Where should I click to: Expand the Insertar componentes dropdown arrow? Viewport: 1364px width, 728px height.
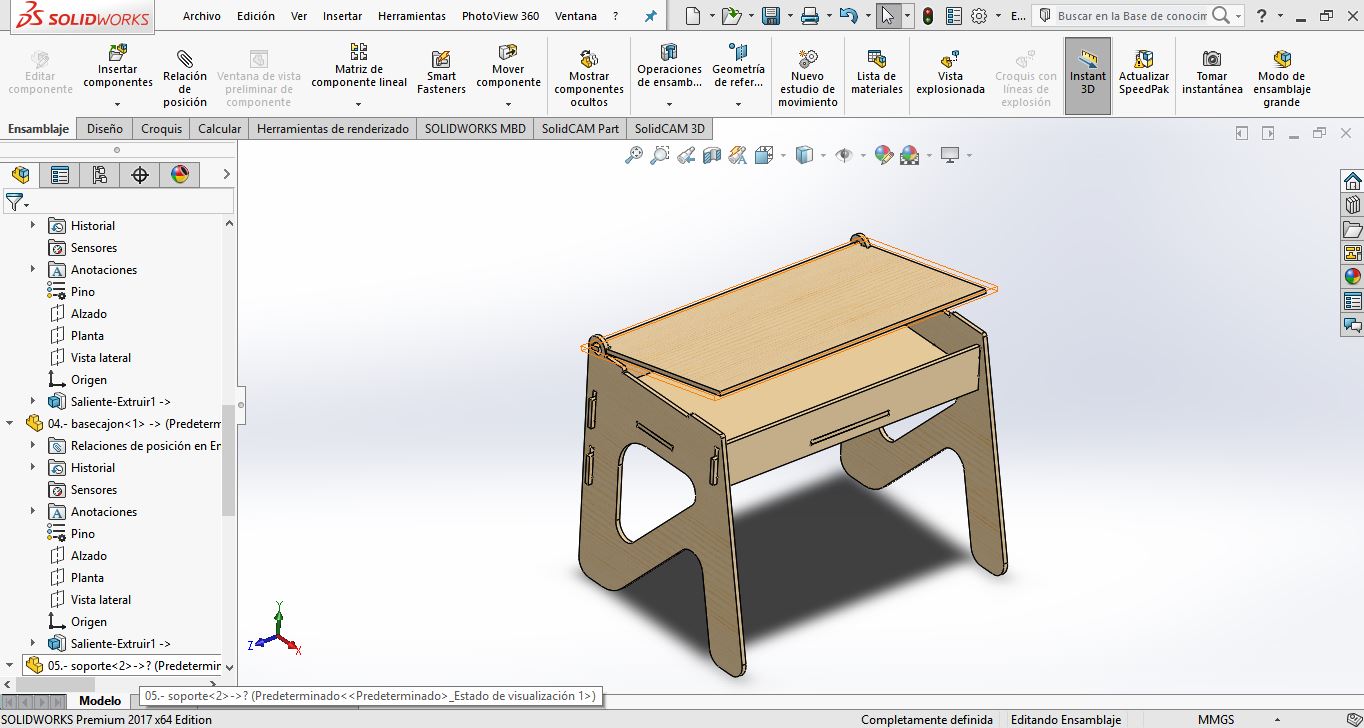(118, 104)
